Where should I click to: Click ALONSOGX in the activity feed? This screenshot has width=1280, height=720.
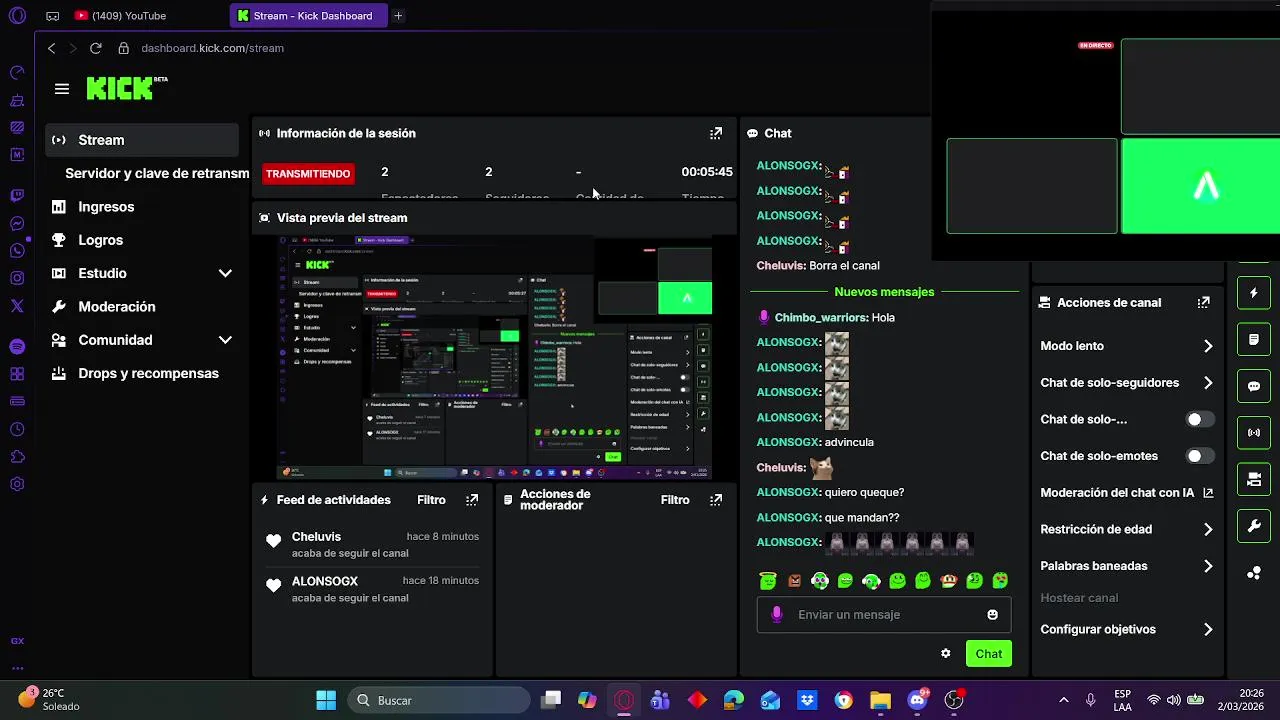point(325,581)
